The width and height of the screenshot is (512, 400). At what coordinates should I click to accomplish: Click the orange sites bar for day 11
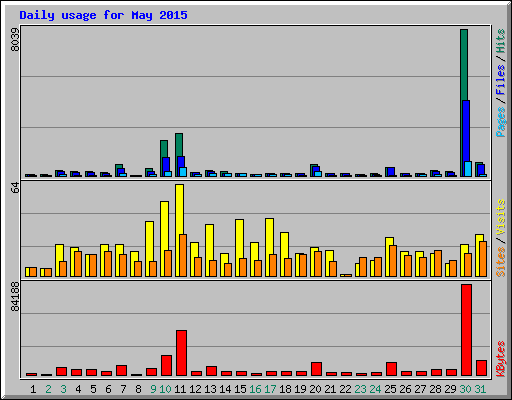[183, 255]
